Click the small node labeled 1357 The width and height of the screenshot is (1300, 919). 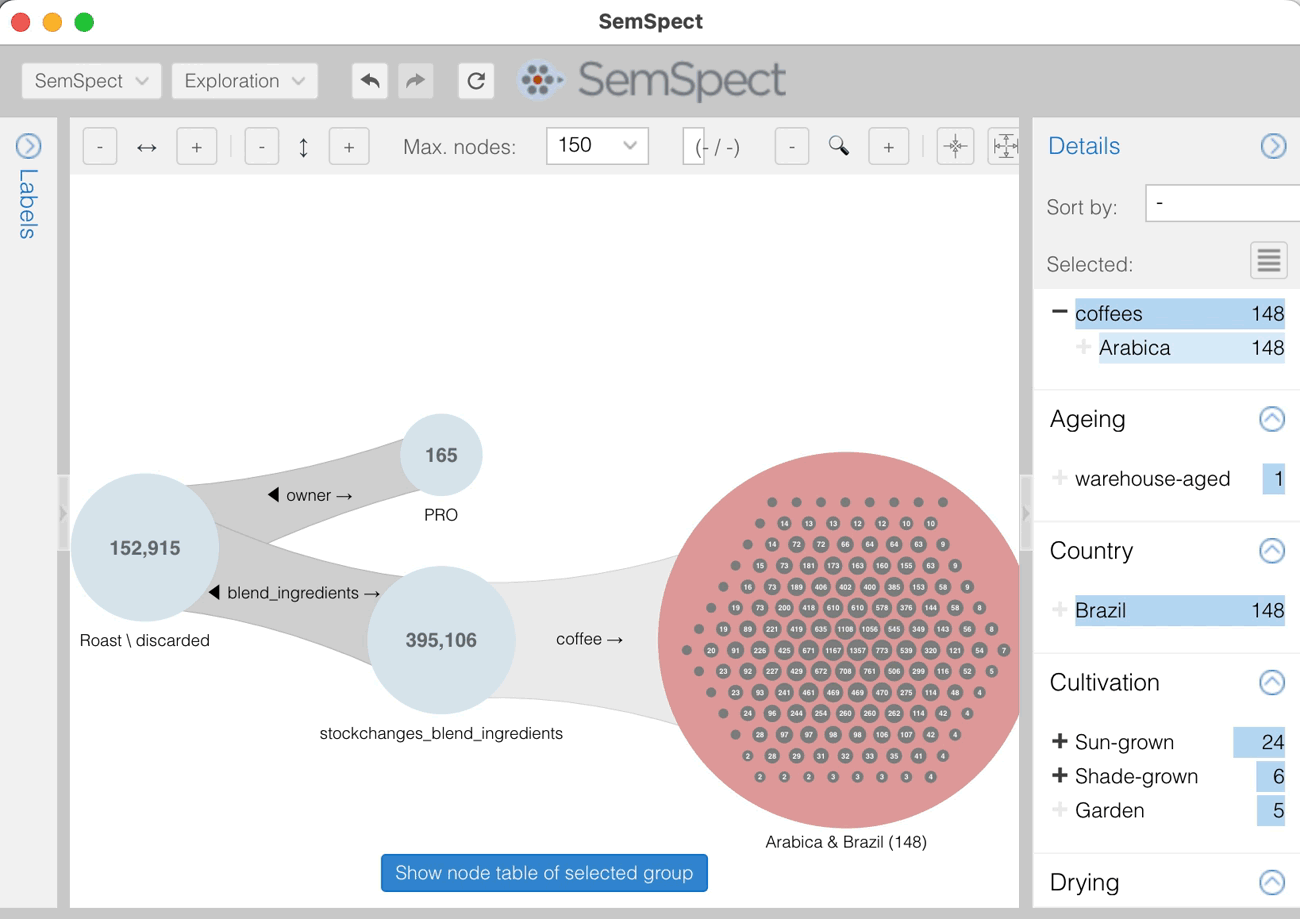(x=857, y=650)
